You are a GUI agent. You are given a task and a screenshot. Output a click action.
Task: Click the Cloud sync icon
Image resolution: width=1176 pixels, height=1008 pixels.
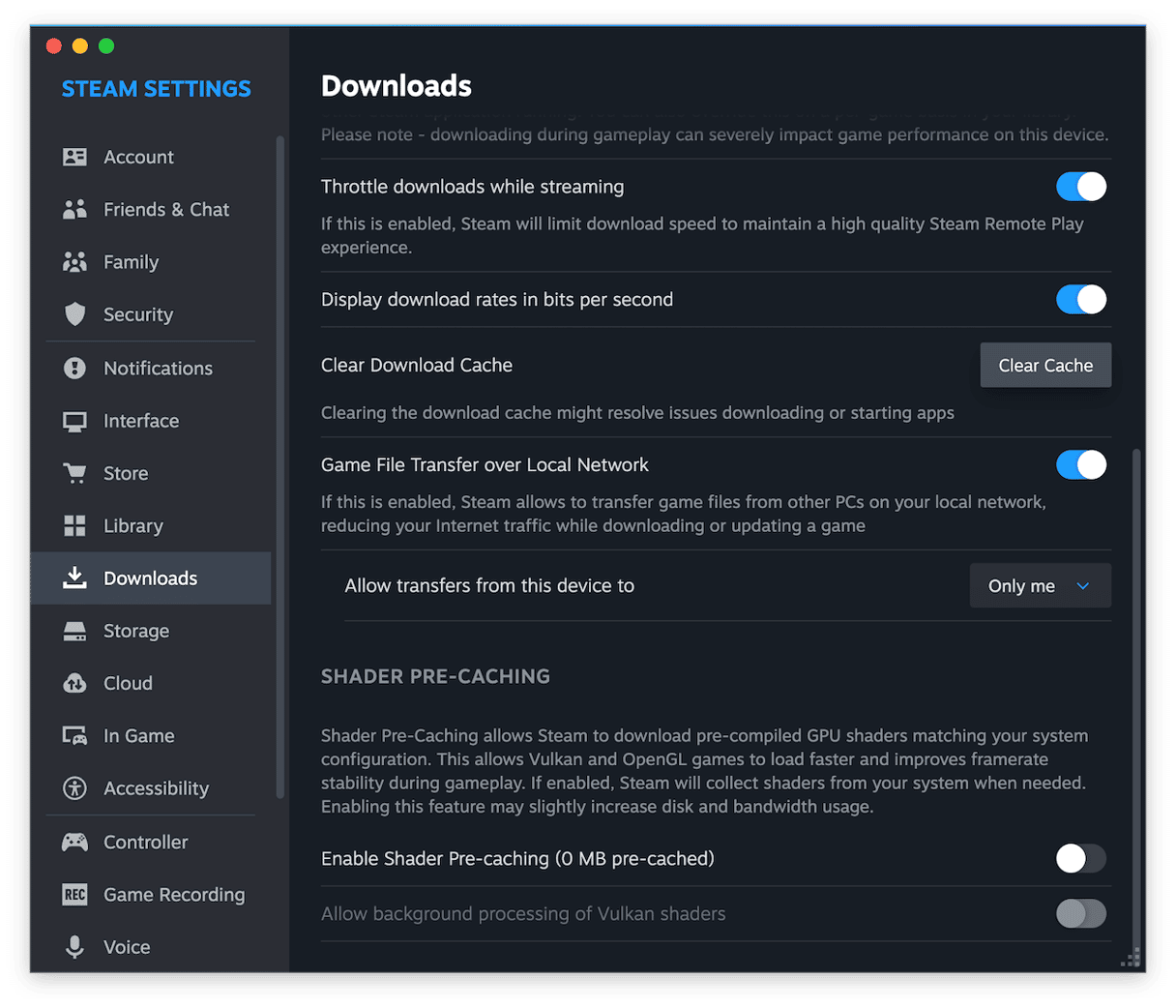point(74,683)
